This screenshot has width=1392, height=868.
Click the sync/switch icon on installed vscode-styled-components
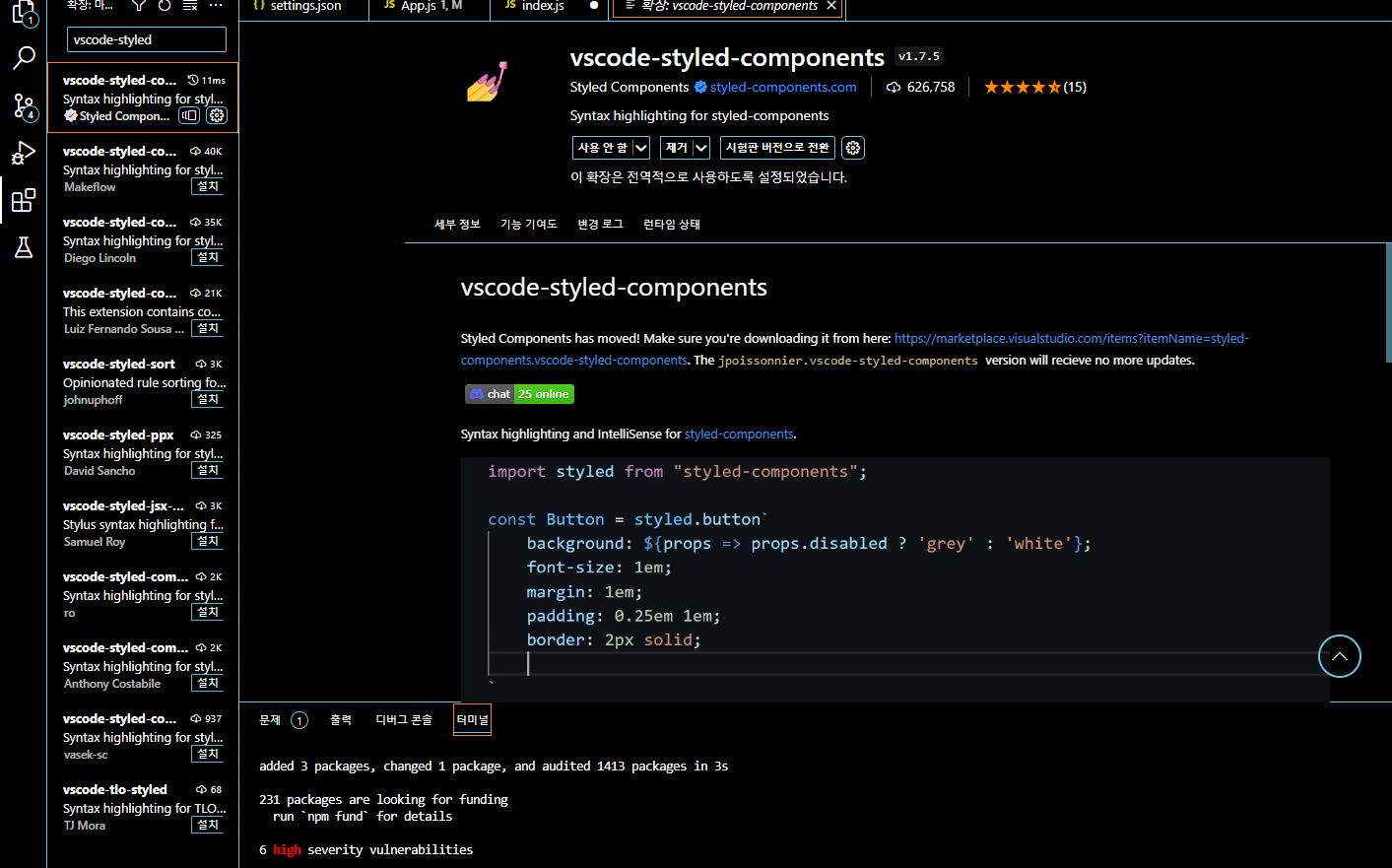tap(189, 115)
